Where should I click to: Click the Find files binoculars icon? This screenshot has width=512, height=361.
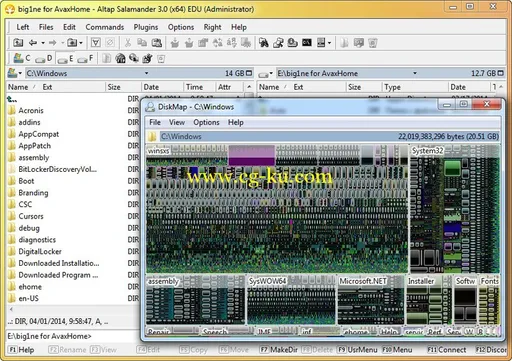(x=264, y=43)
